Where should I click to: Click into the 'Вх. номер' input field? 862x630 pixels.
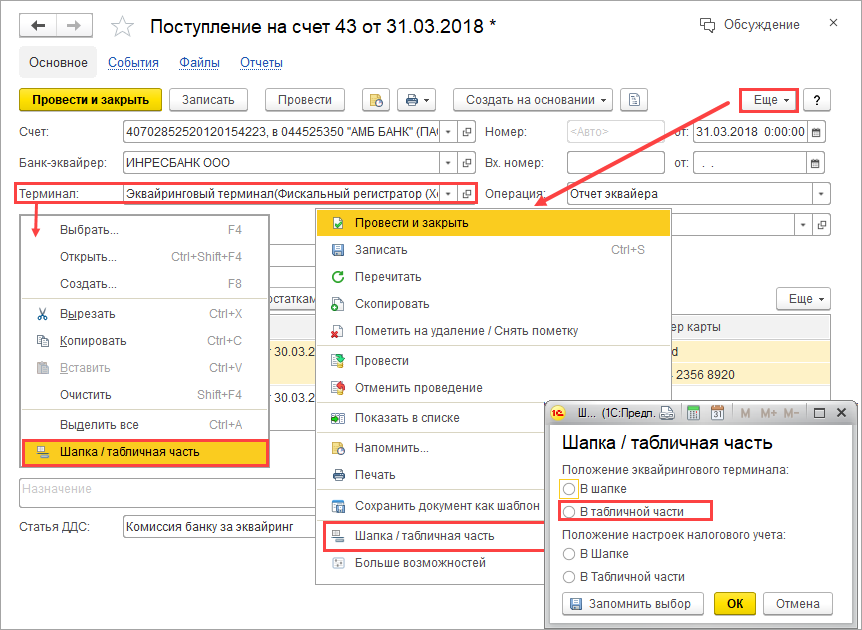click(615, 162)
